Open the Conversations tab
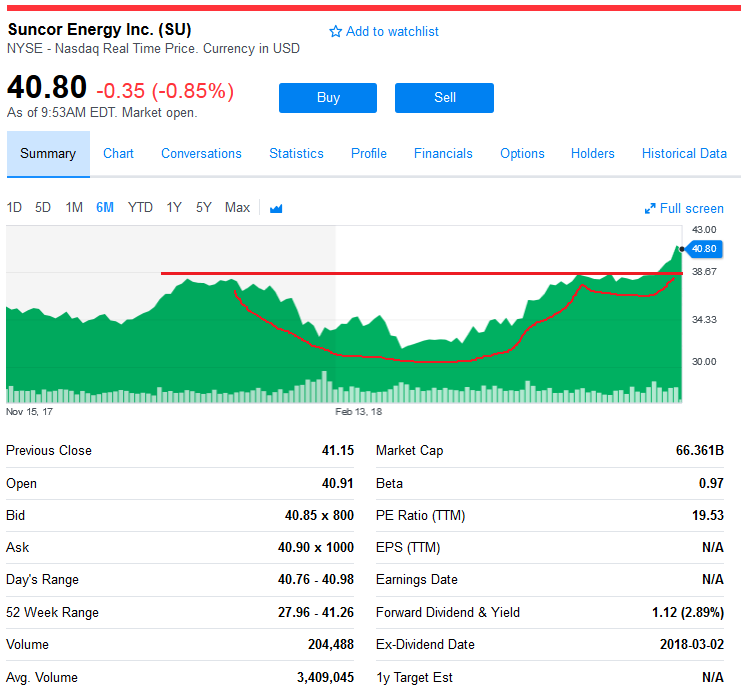This screenshot has width=741, height=690. pos(201,154)
